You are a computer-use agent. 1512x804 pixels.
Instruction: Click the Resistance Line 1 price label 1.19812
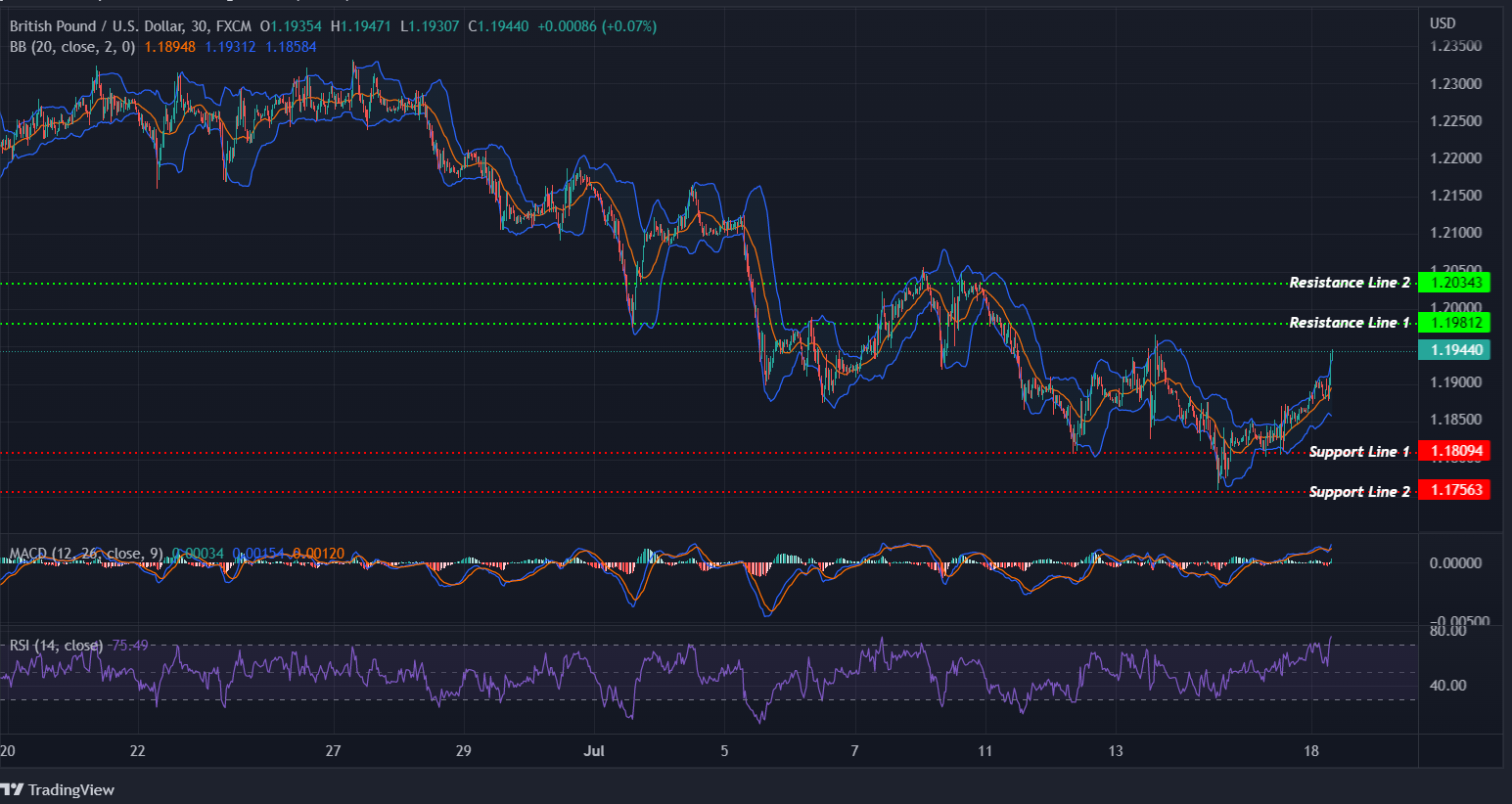click(x=1454, y=323)
